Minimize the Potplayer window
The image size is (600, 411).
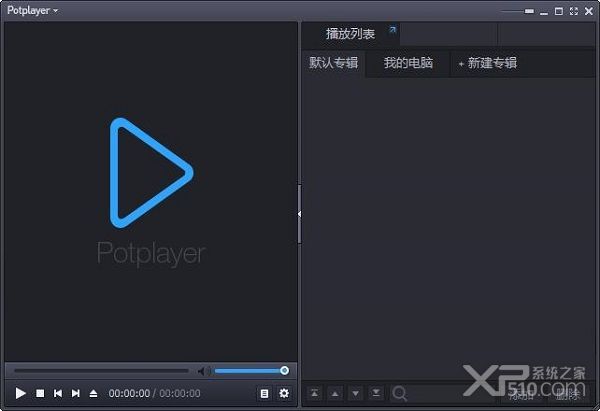pyautogui.click(x=544, y=13)
